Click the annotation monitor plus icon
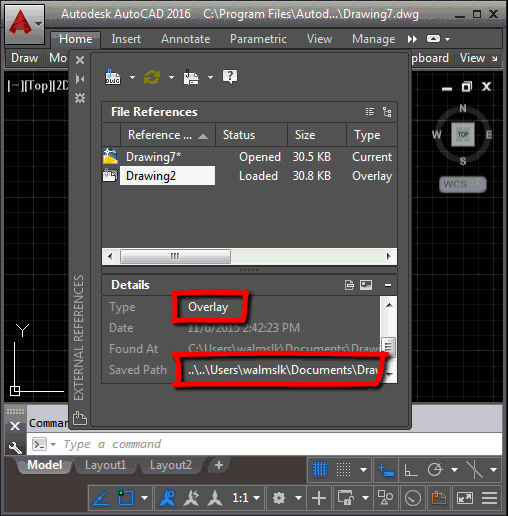 pyautogui.click(x=319, y=498)
